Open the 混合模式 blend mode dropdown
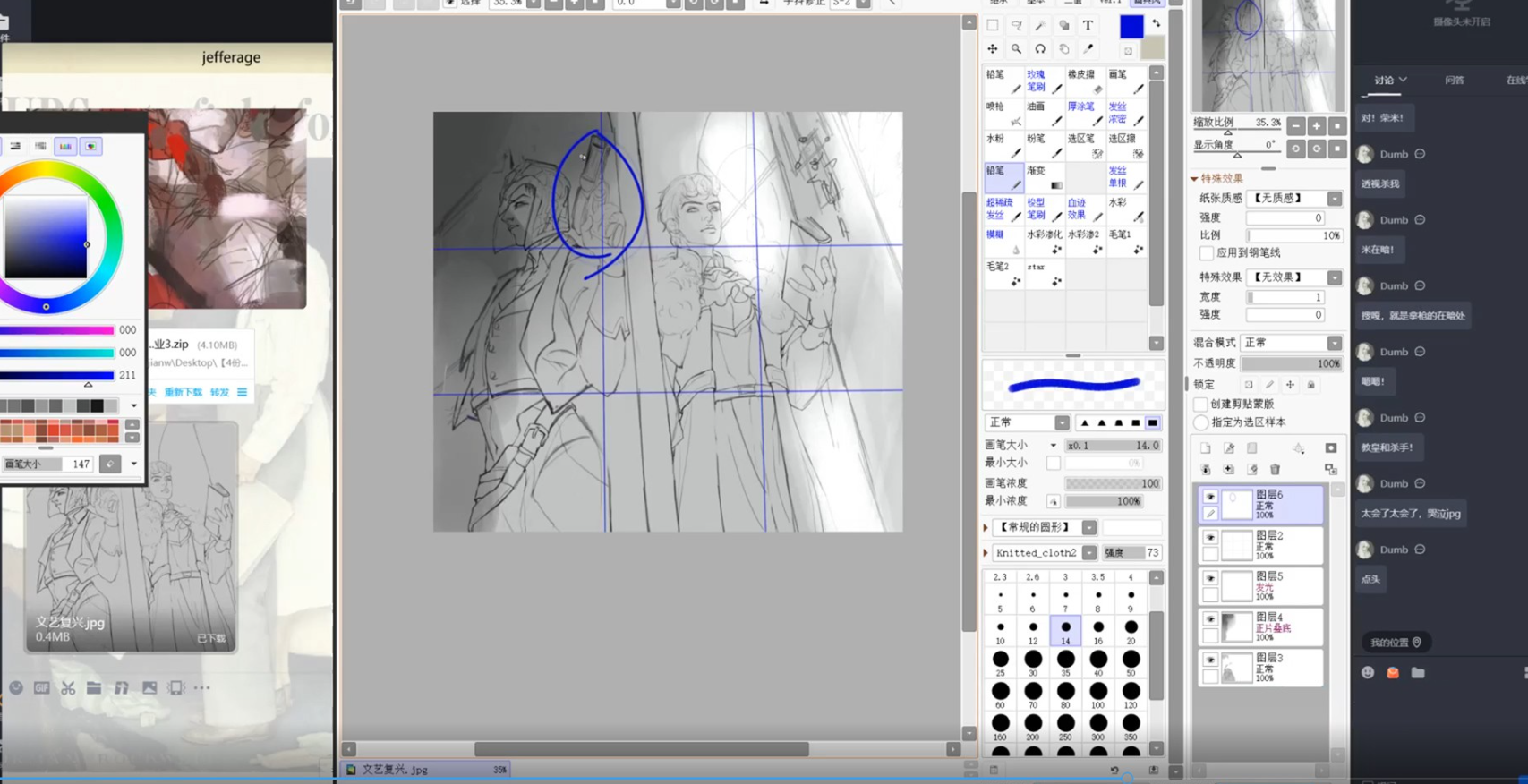The image size is (1528, 784). coord(1334,343)
